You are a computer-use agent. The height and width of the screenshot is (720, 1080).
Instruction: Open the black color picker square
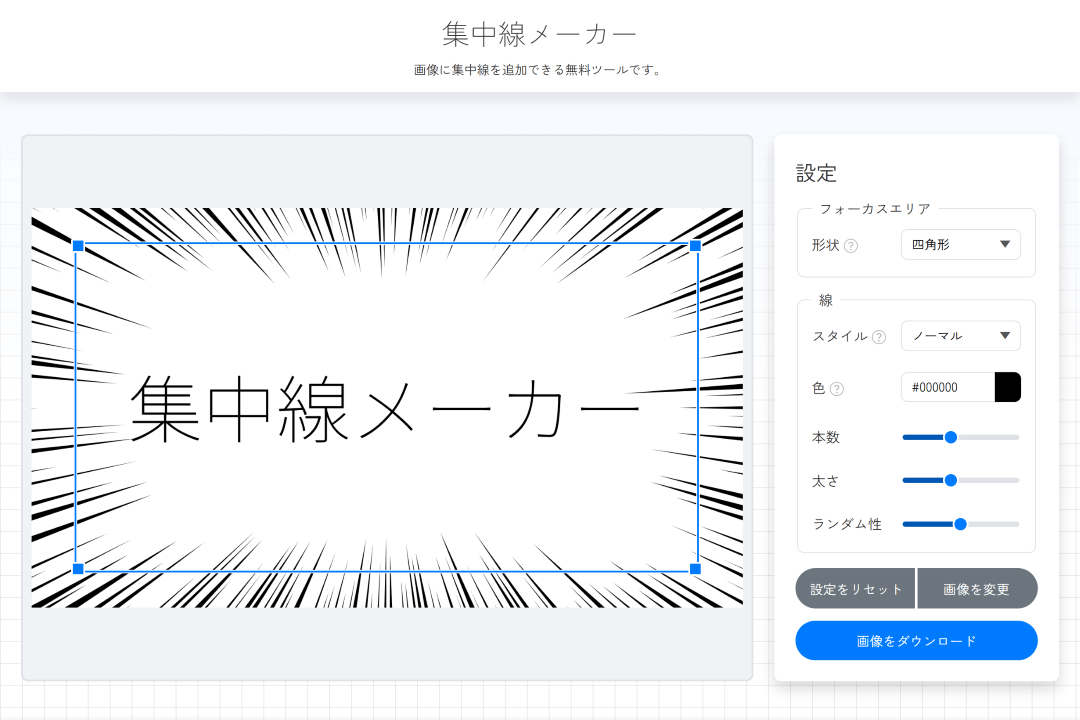tap(1009, 387)
